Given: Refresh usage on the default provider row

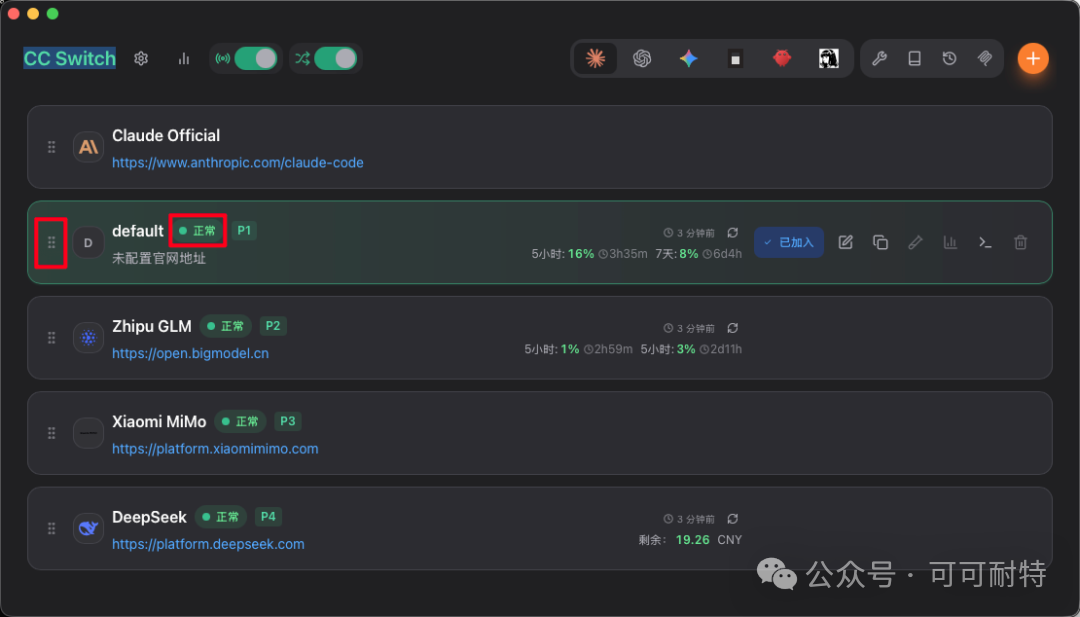Looking at the screenshot, I should (733, 233).
